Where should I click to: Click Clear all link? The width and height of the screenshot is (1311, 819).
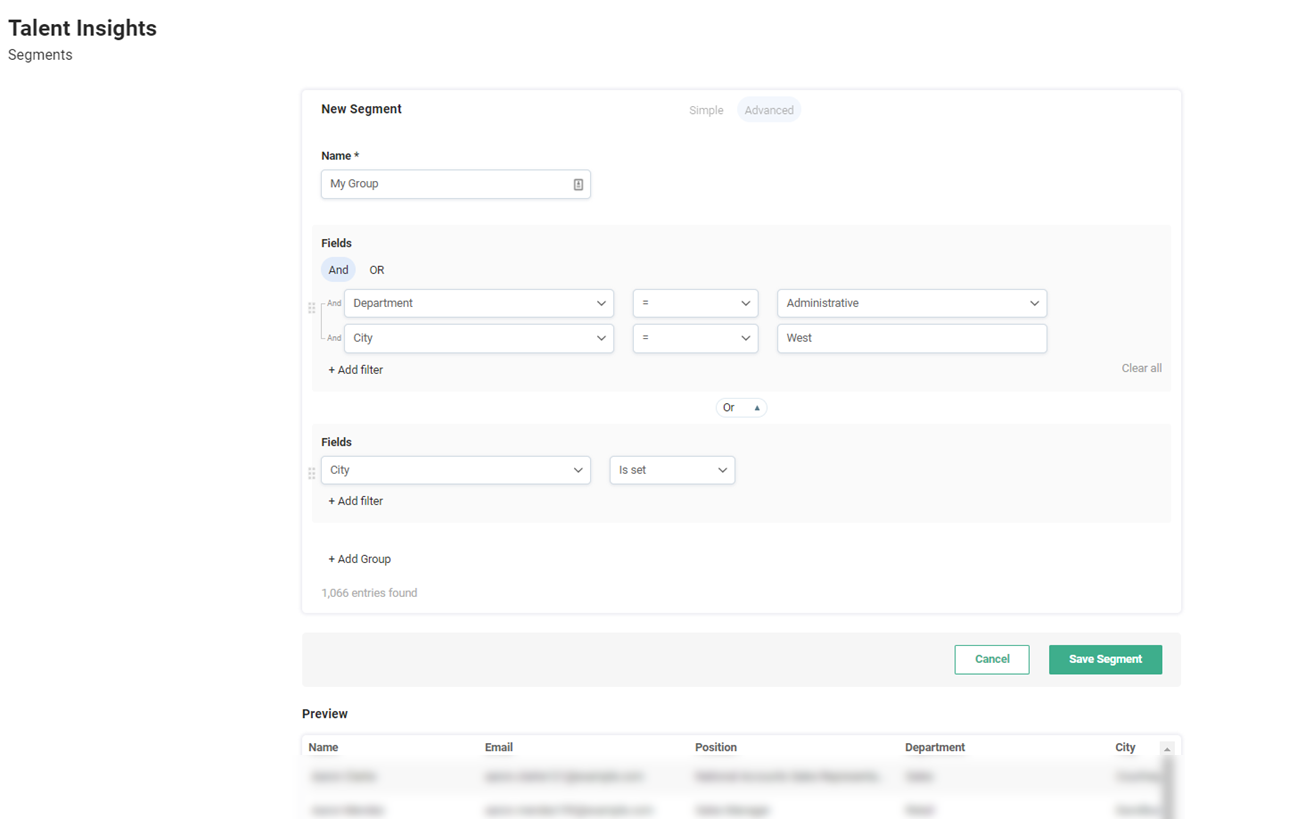pos(1141,368)
